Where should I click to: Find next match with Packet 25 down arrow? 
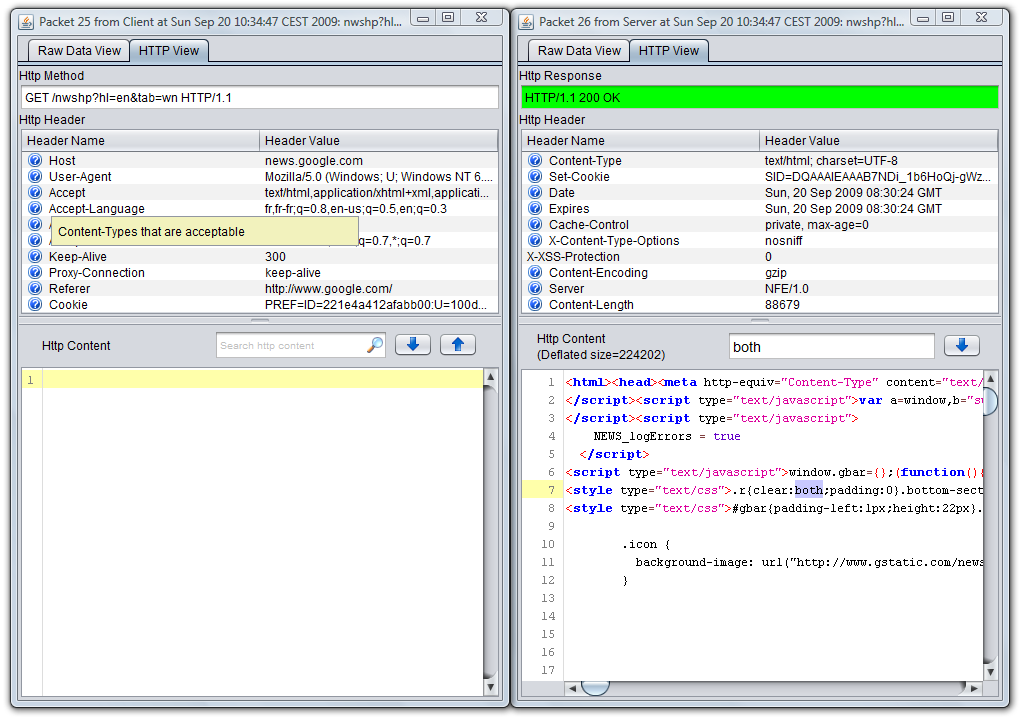tap(413, 345)
